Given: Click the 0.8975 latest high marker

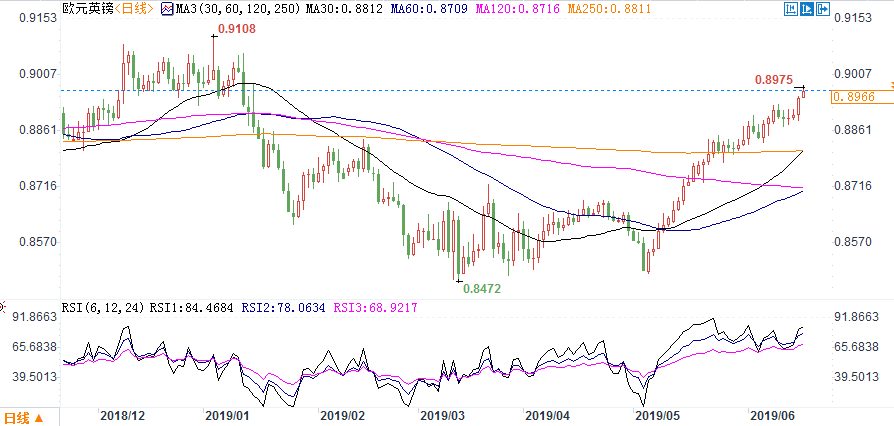Looking at the screenshot, I should (774, 79).
